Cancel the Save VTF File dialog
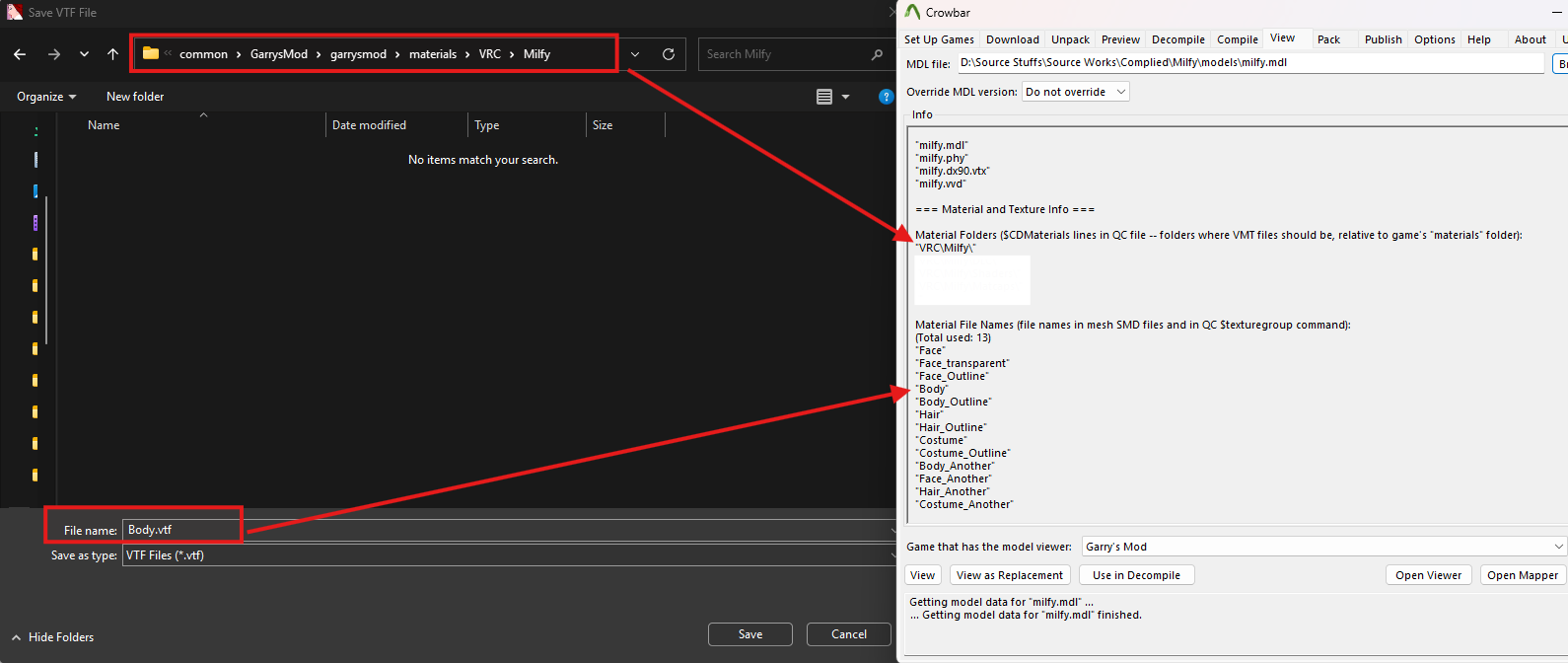 click(x=849, y=634)
